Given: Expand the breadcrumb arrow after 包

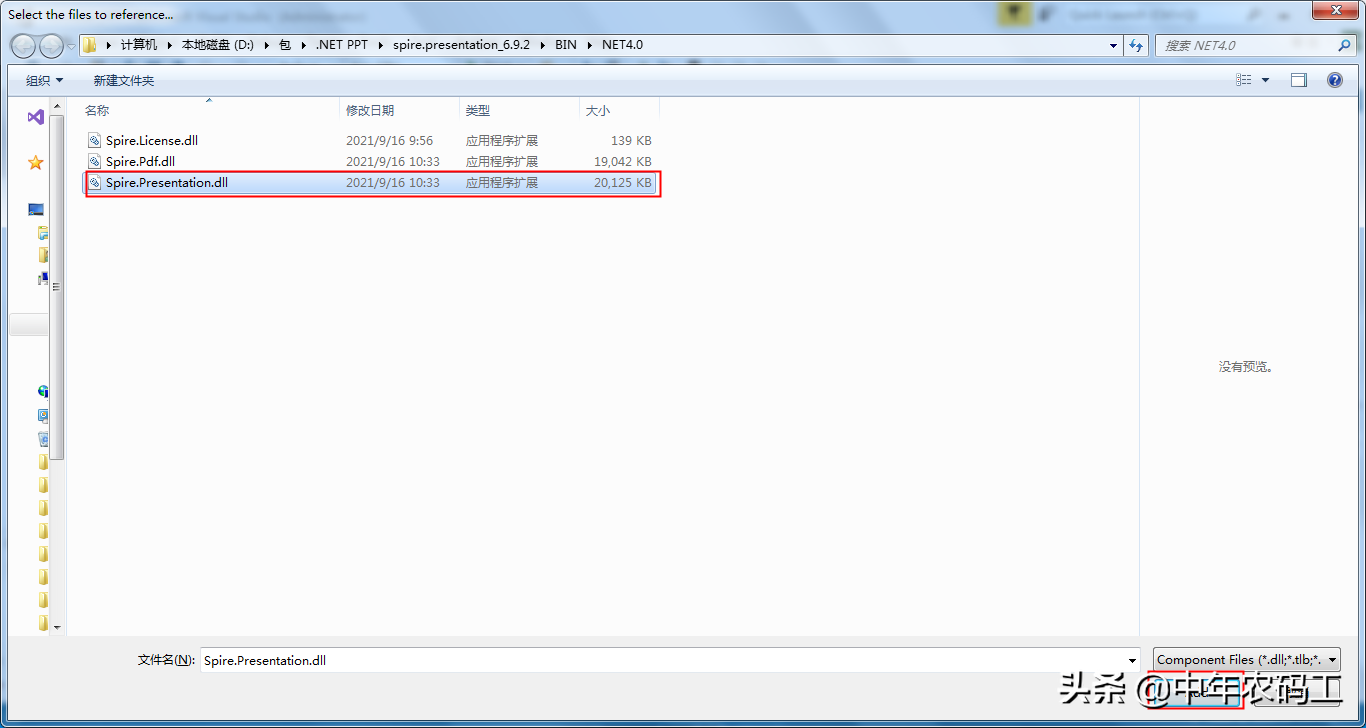Looking at the screenshot, I should click(x=303, y=45).
